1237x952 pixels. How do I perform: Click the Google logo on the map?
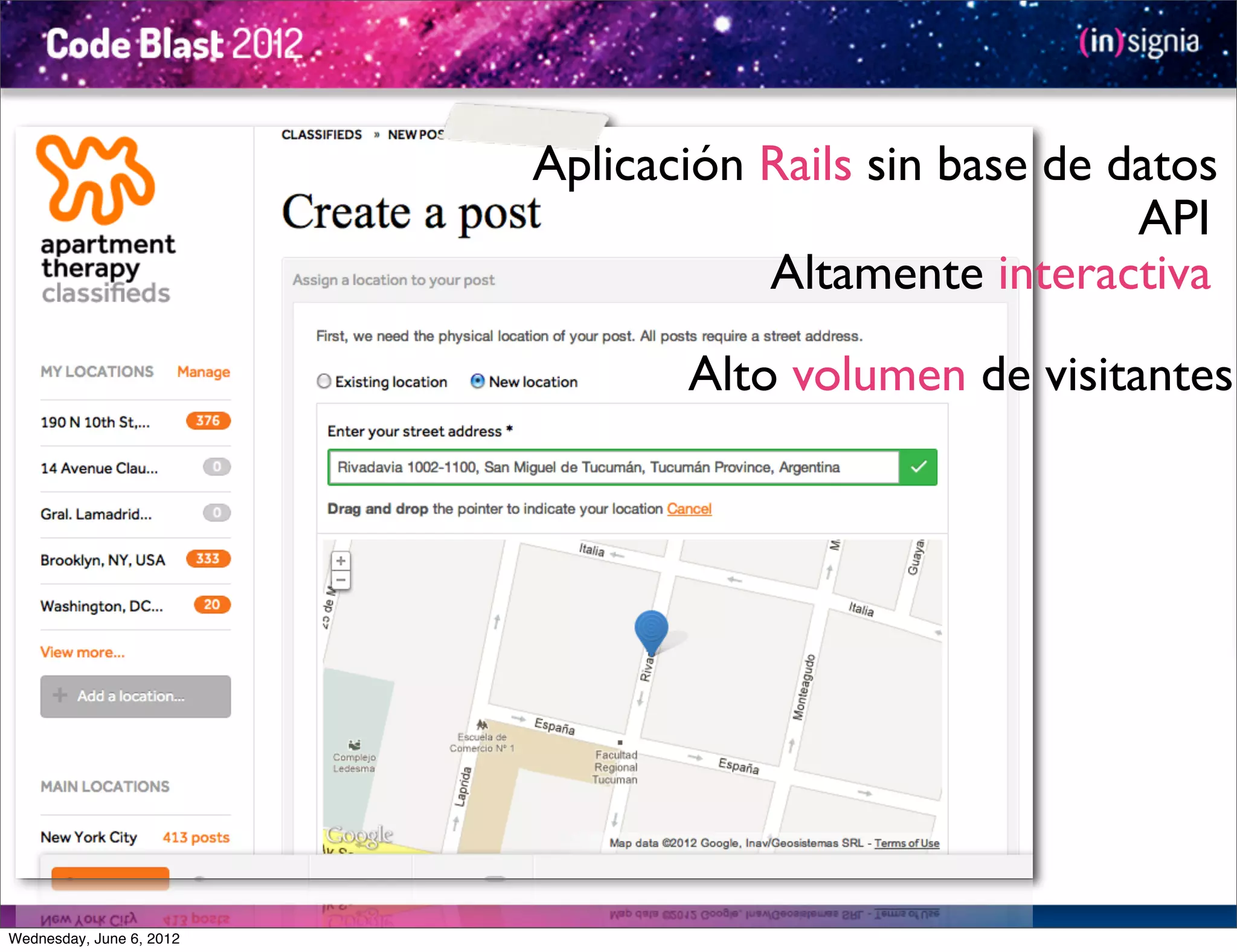point(359,835)
